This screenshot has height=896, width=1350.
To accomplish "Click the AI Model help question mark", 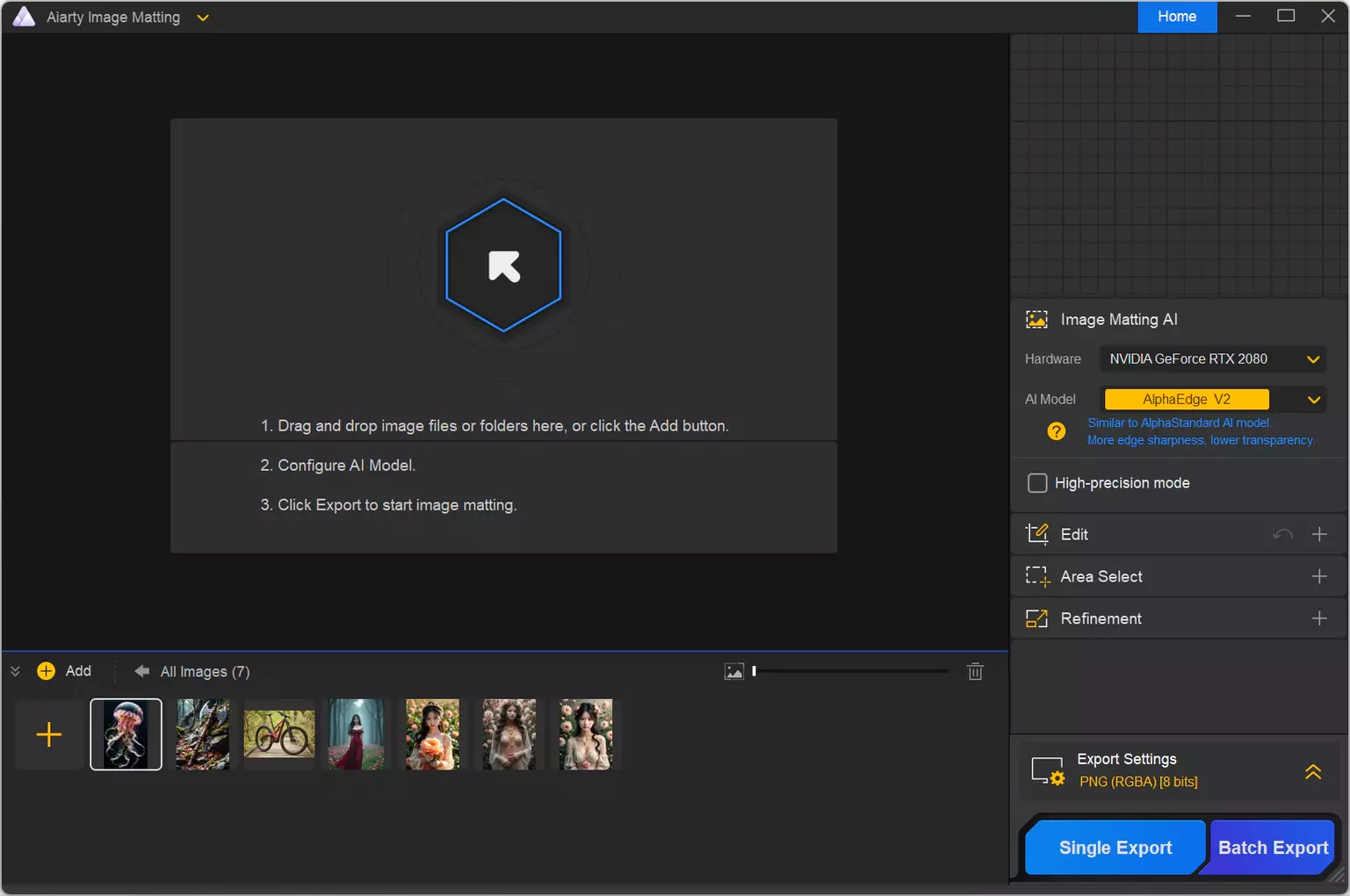I will click(x=1056, y=431).
